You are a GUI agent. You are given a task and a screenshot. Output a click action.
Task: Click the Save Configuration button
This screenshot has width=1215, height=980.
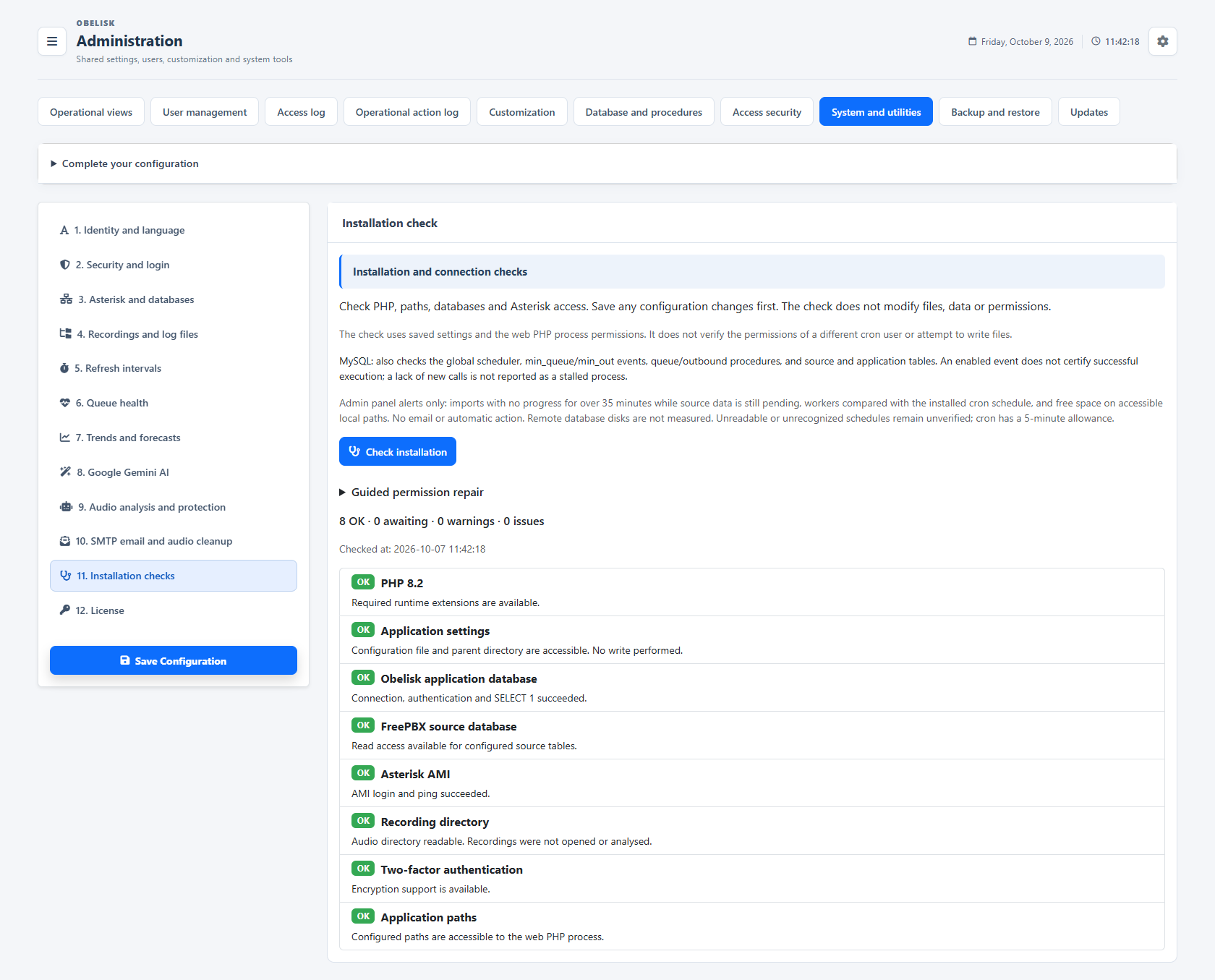pyautogui.click(x=174, y=660)
